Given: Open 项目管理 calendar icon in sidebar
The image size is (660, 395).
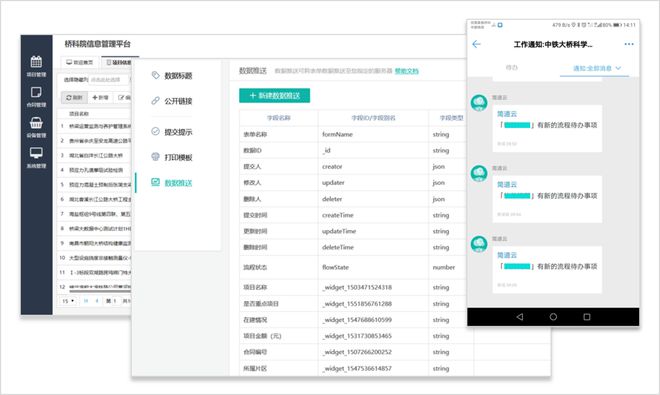Looking at the screenshot, I should click(36, 62).
